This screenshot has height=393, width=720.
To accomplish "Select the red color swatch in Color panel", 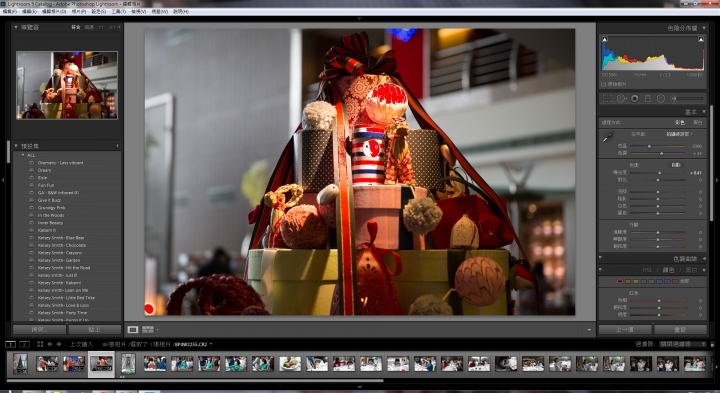I will coord(620,281).
